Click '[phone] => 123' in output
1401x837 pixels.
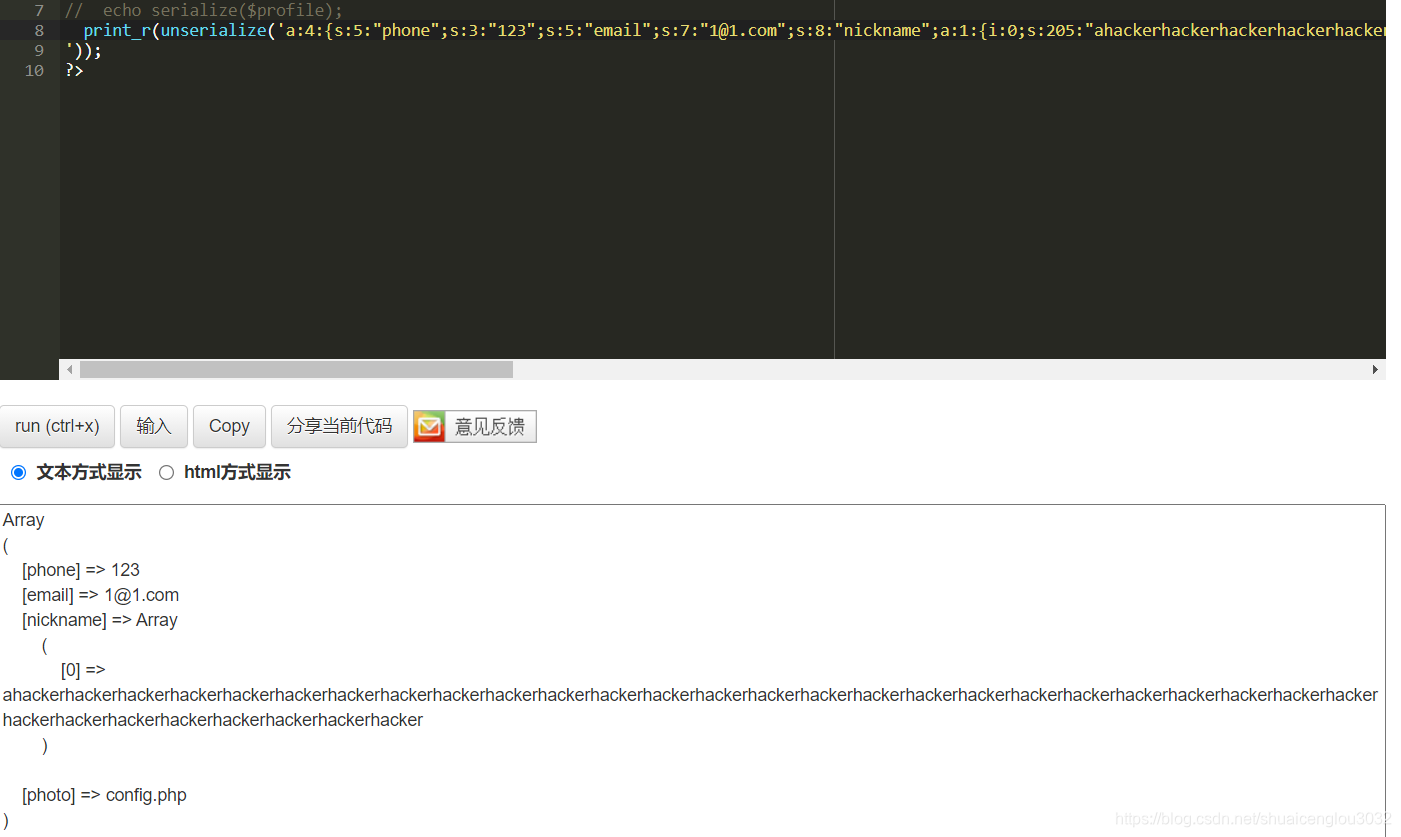click(x=81, y=570)
